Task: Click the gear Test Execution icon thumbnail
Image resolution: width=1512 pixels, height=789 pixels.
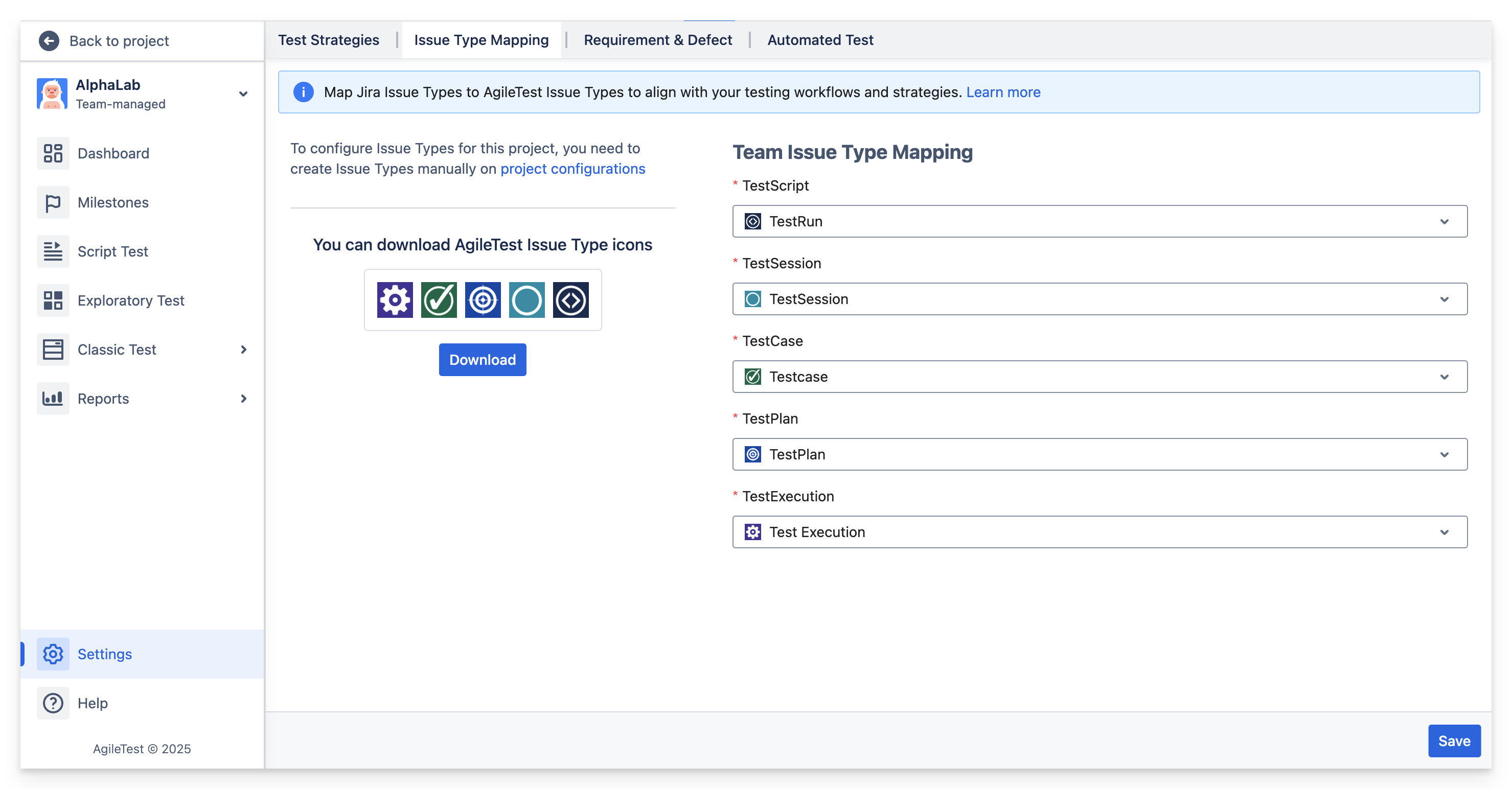Action: [x=395, y=300]
